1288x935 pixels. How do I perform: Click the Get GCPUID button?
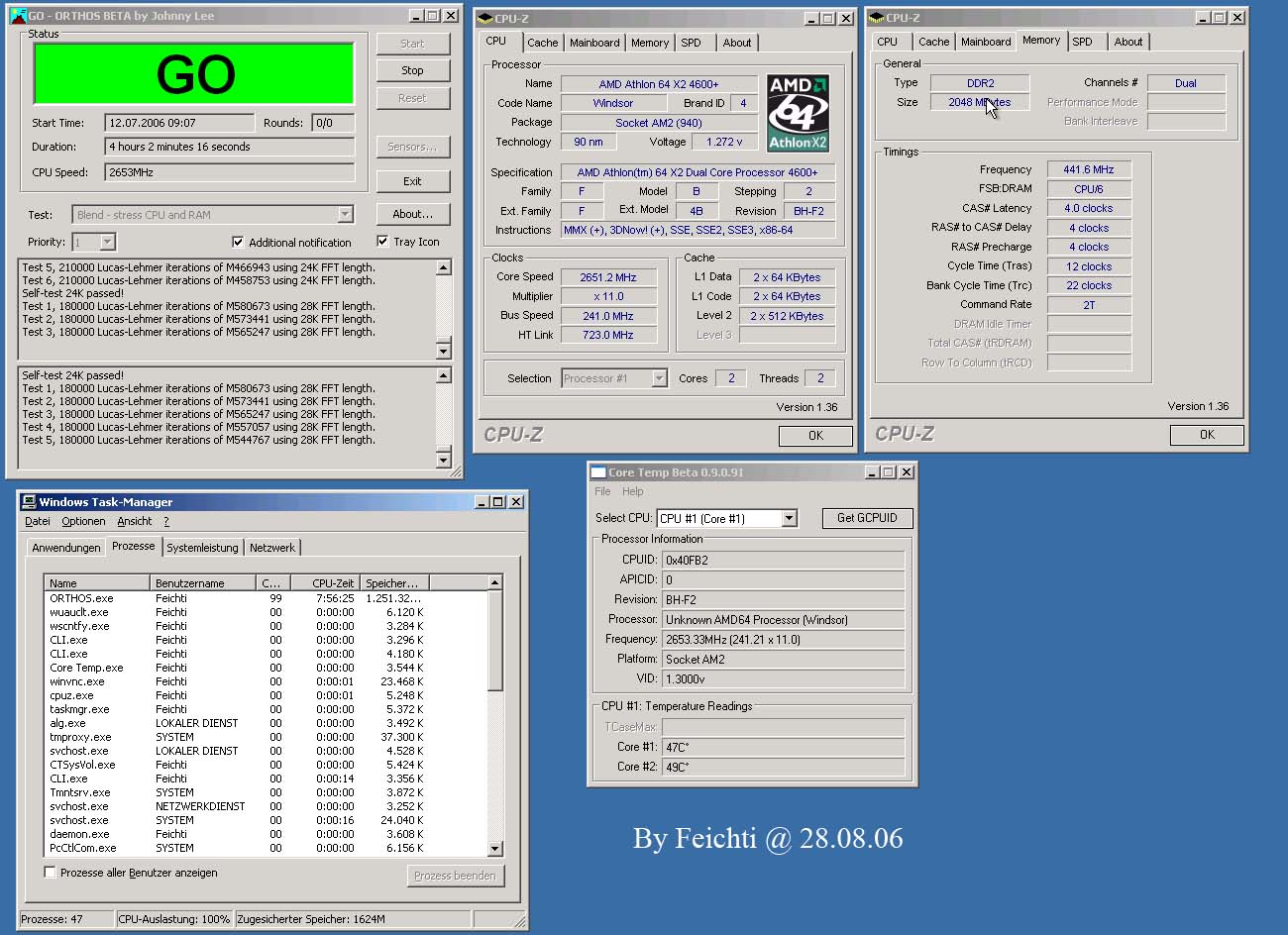coord(867,518)
